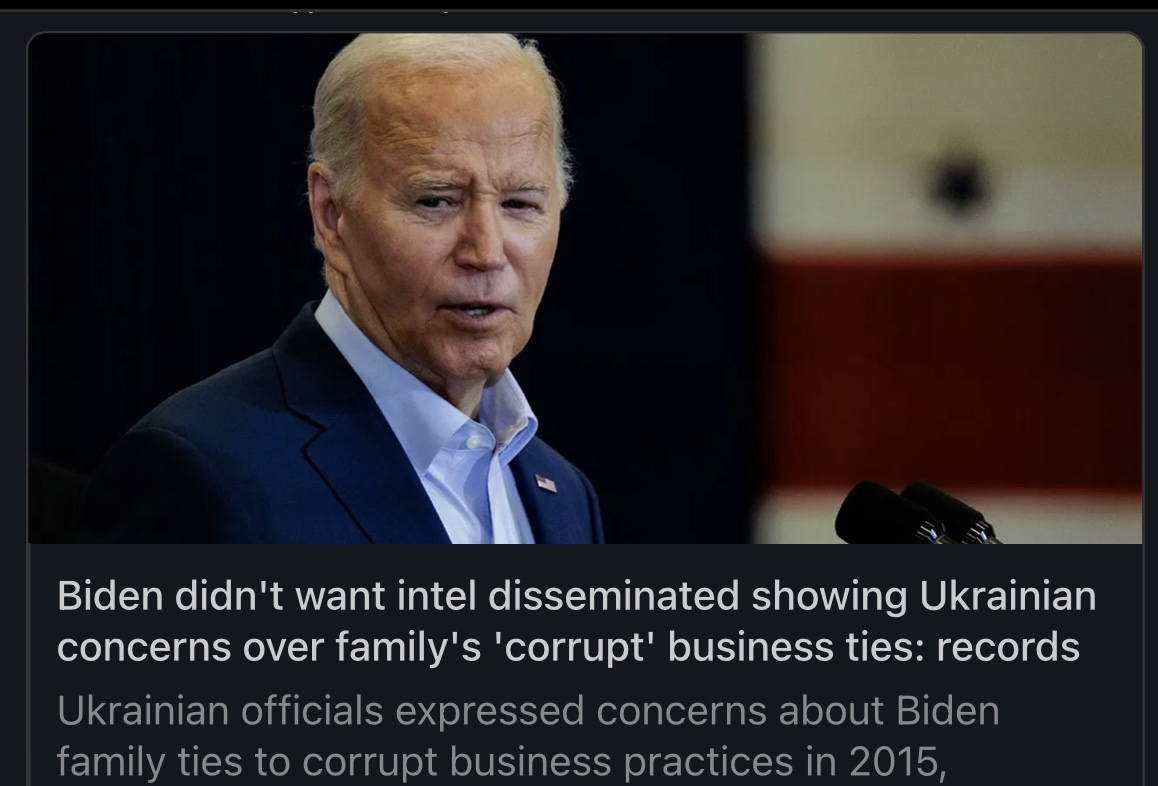This screenshot has height=786, width=1158.
Task: Click the description starting 'Ukrainian officials expressed concerns'
Action: tap(528, 736)
